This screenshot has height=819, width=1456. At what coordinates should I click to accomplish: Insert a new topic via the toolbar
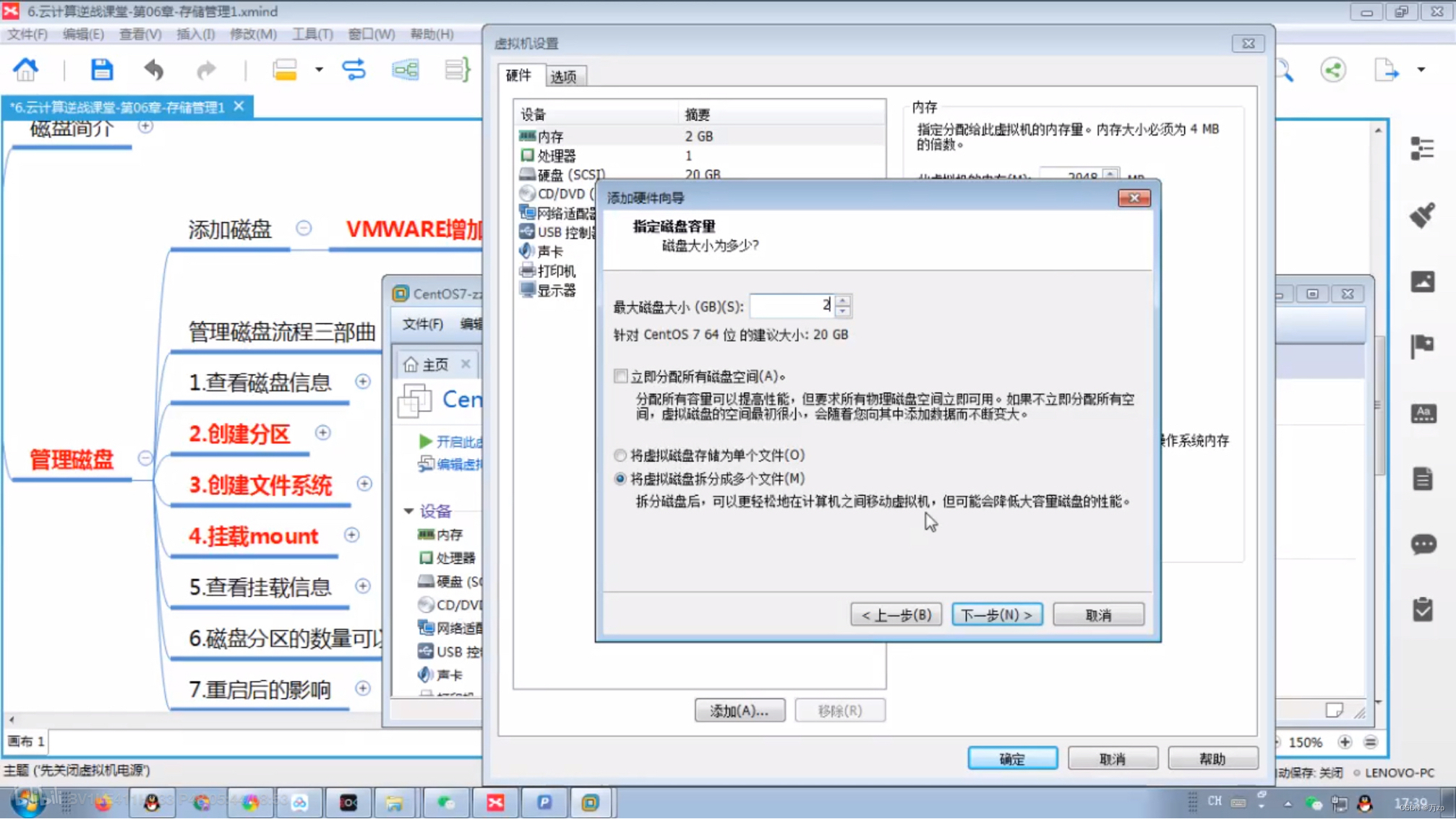pyautogui.click(x=284, y=70)
